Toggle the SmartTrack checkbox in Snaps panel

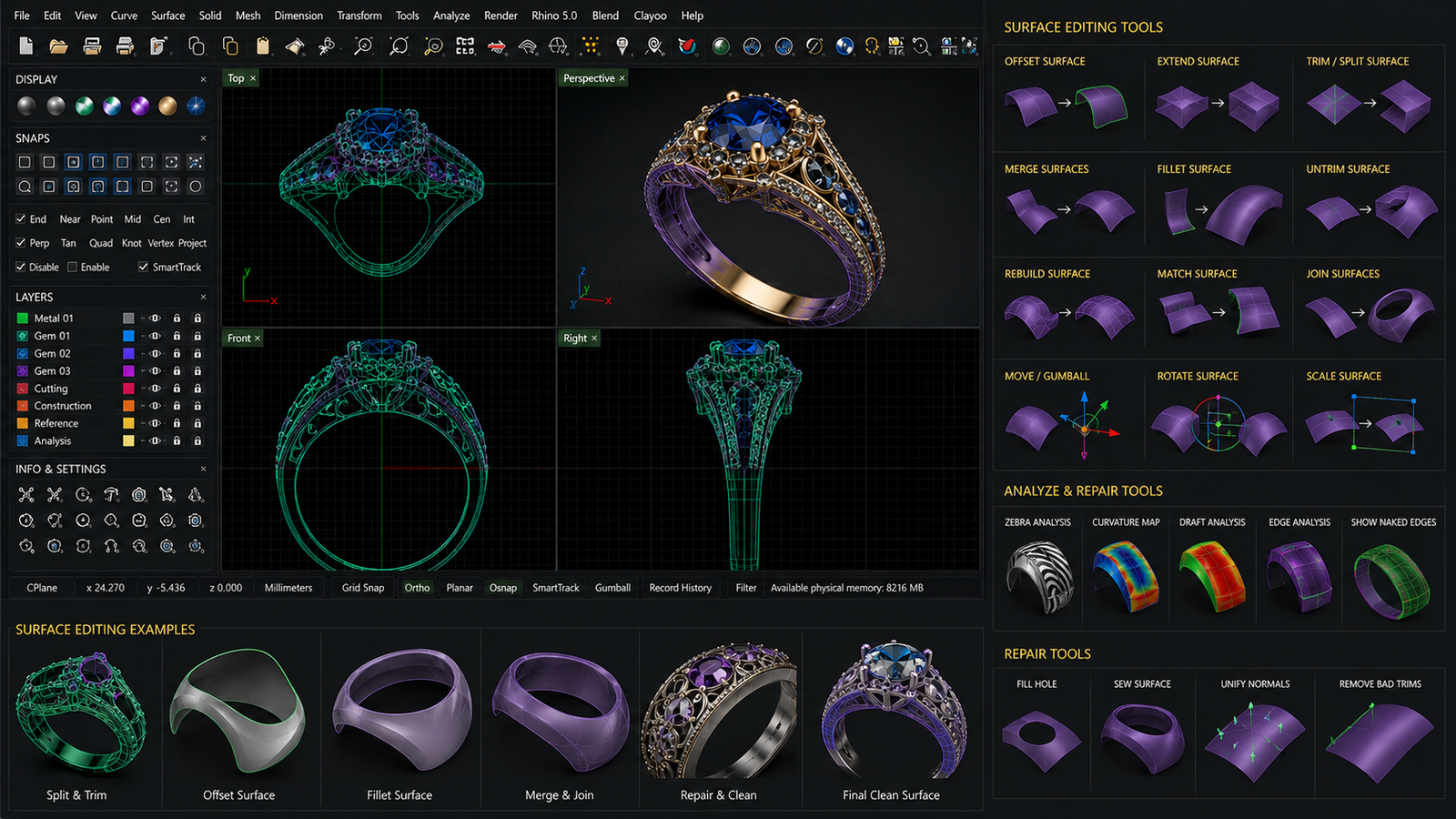[x=143, y=267]
